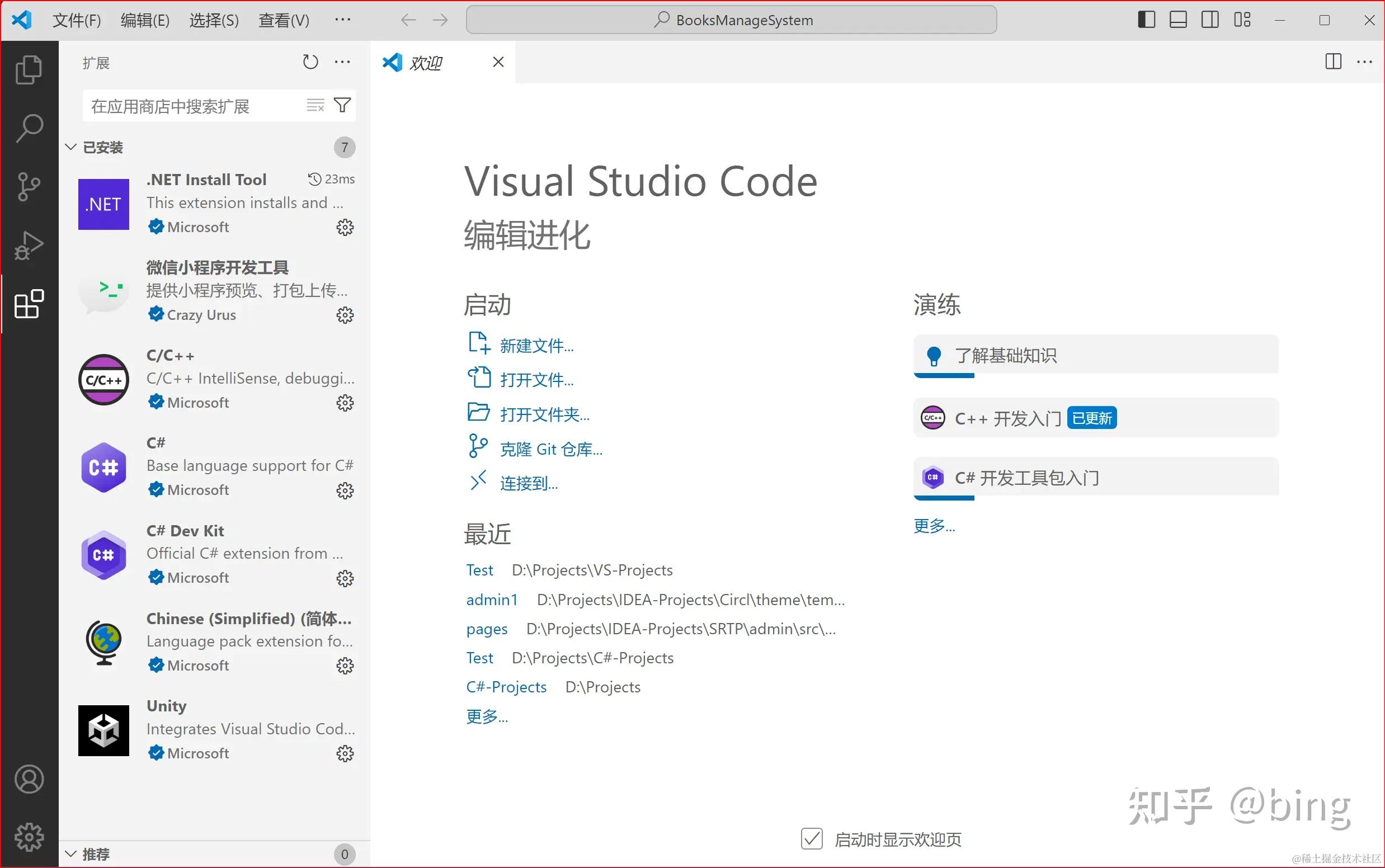Viewport: 1385px width, 868px height.
Task: Open manage gear for C/C++ extension
Action: coord(345,403)
